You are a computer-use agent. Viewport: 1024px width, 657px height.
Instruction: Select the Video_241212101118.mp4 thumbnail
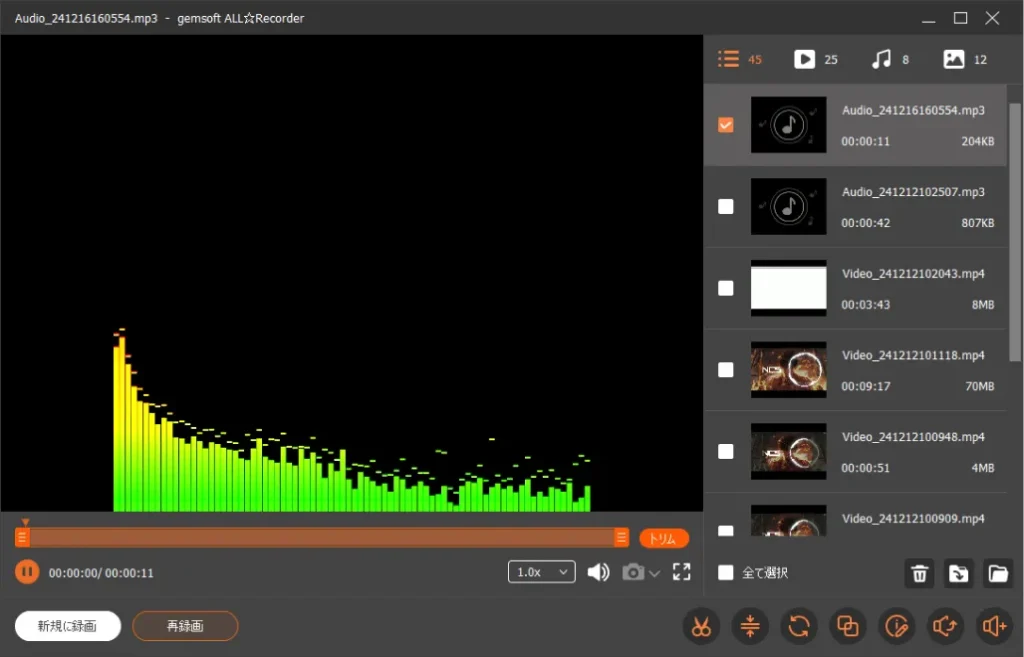pyautogui.click(x=788, y=370)
